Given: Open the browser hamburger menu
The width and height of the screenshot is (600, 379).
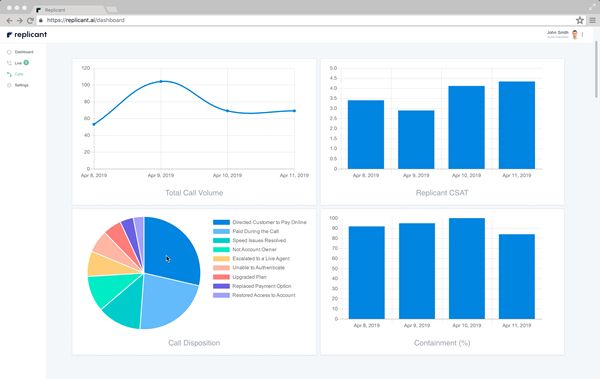Looking at the screenshot, I should (592, 20).
